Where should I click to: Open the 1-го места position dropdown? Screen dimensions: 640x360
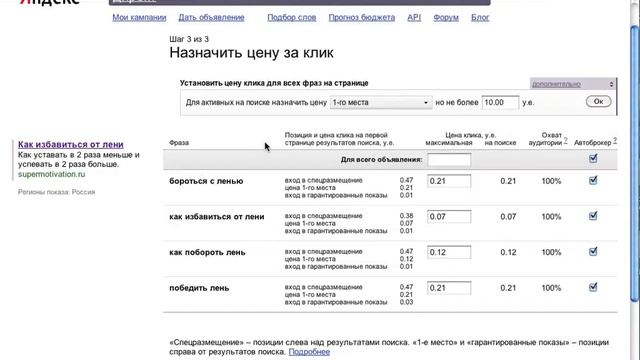click(x=380, y=102)
